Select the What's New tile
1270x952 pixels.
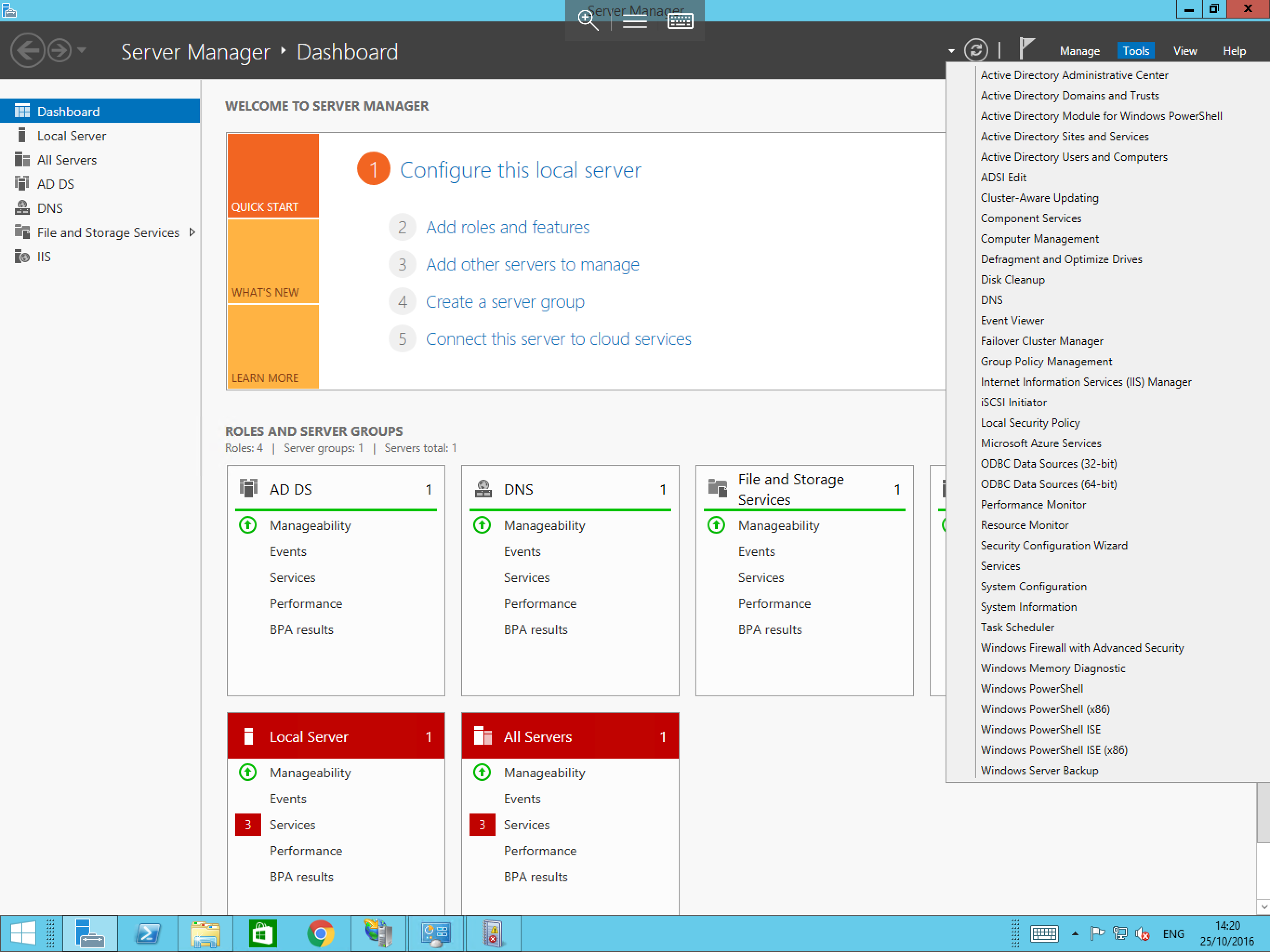pyautogui.click(x=273, y=261)
